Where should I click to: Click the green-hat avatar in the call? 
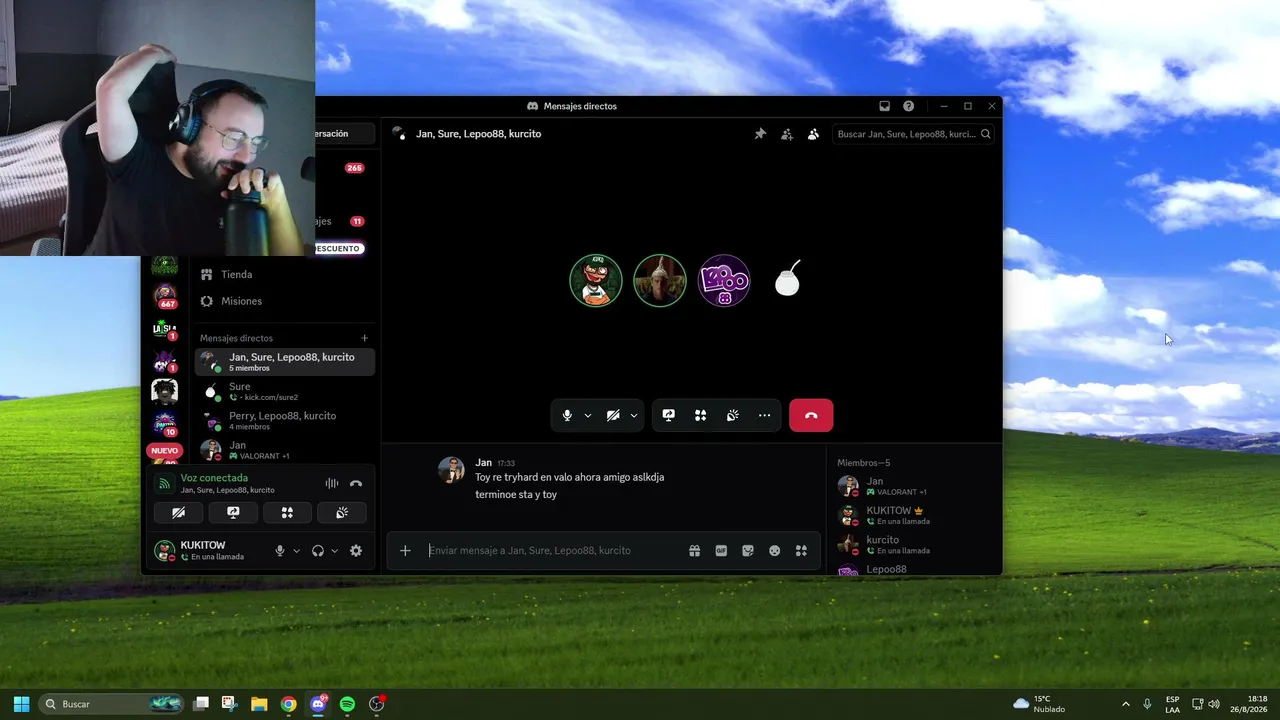click(x=596, y=280)
